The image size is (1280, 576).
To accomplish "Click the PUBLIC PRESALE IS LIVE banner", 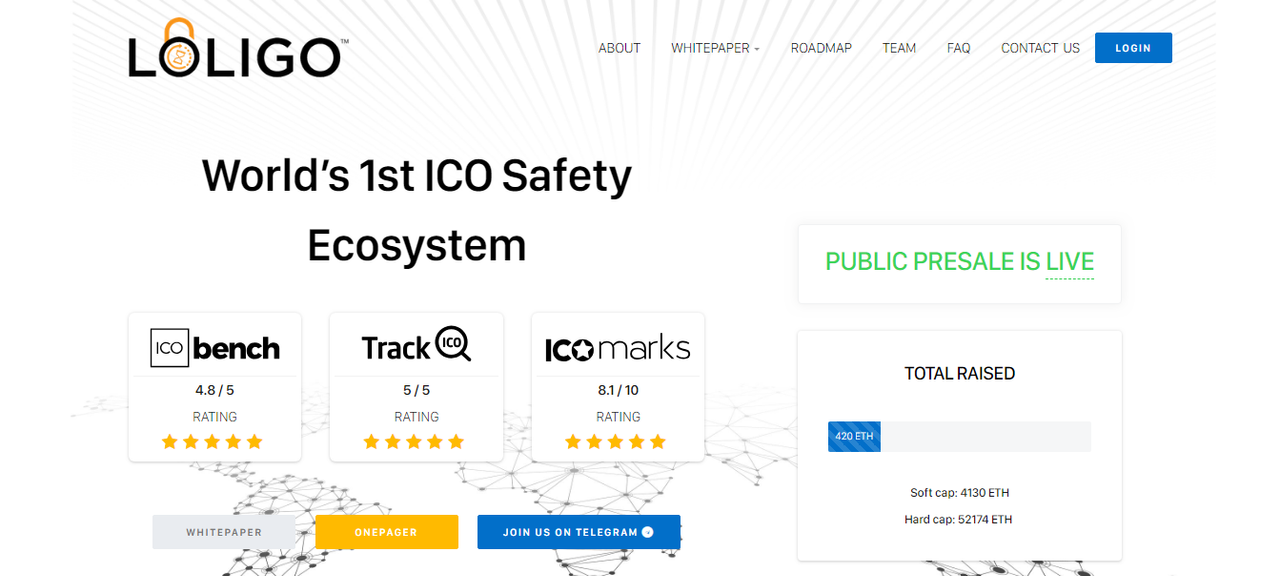I will coord(960,262).
